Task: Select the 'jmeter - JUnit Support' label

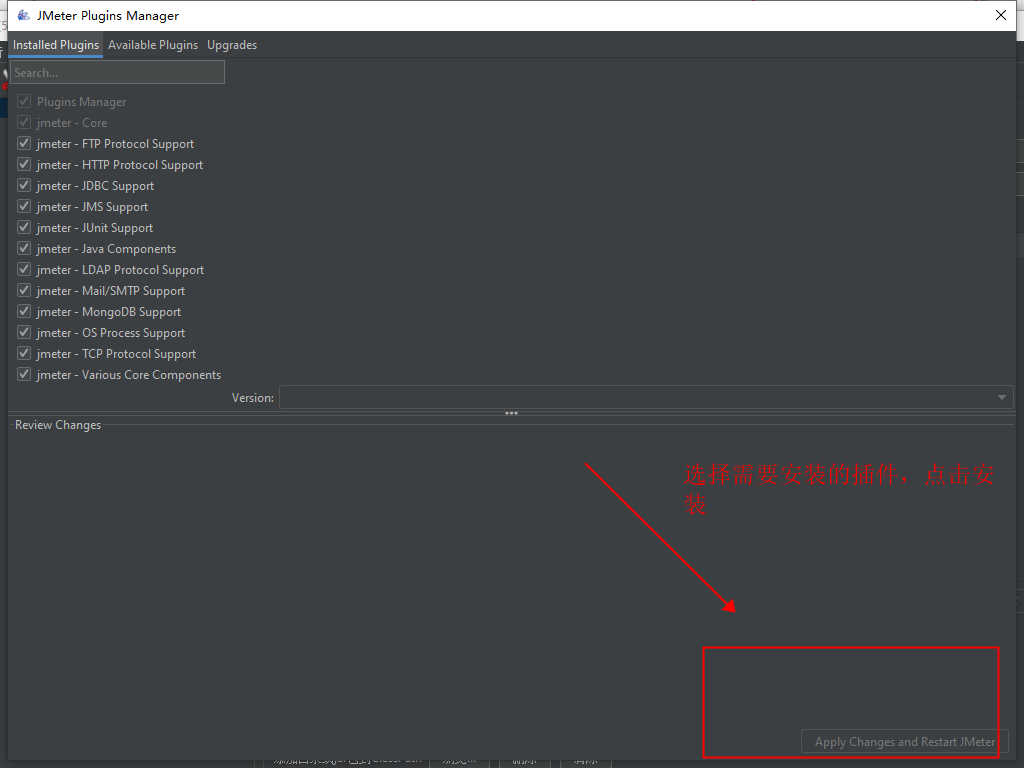Action: click(95, 227)
